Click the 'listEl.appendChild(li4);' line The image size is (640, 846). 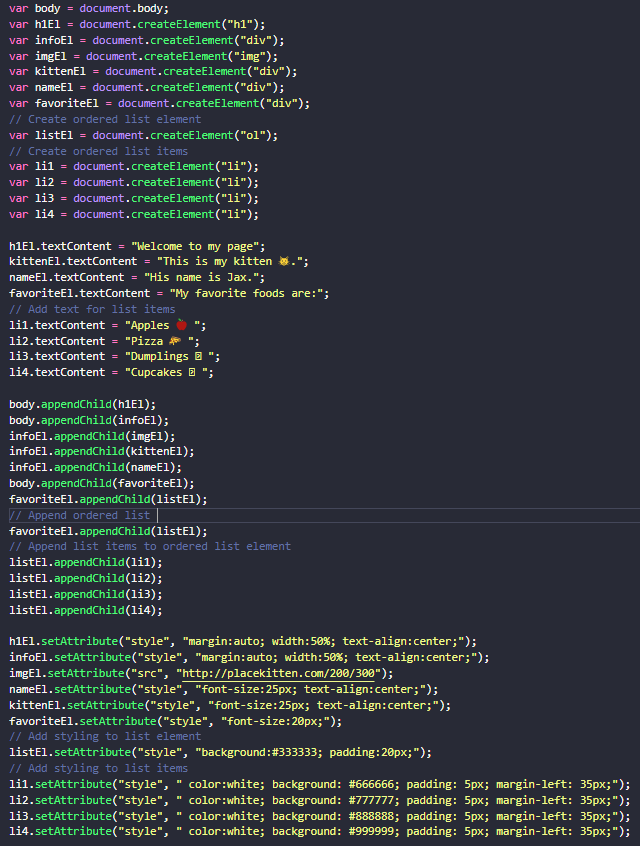point(86,610)
